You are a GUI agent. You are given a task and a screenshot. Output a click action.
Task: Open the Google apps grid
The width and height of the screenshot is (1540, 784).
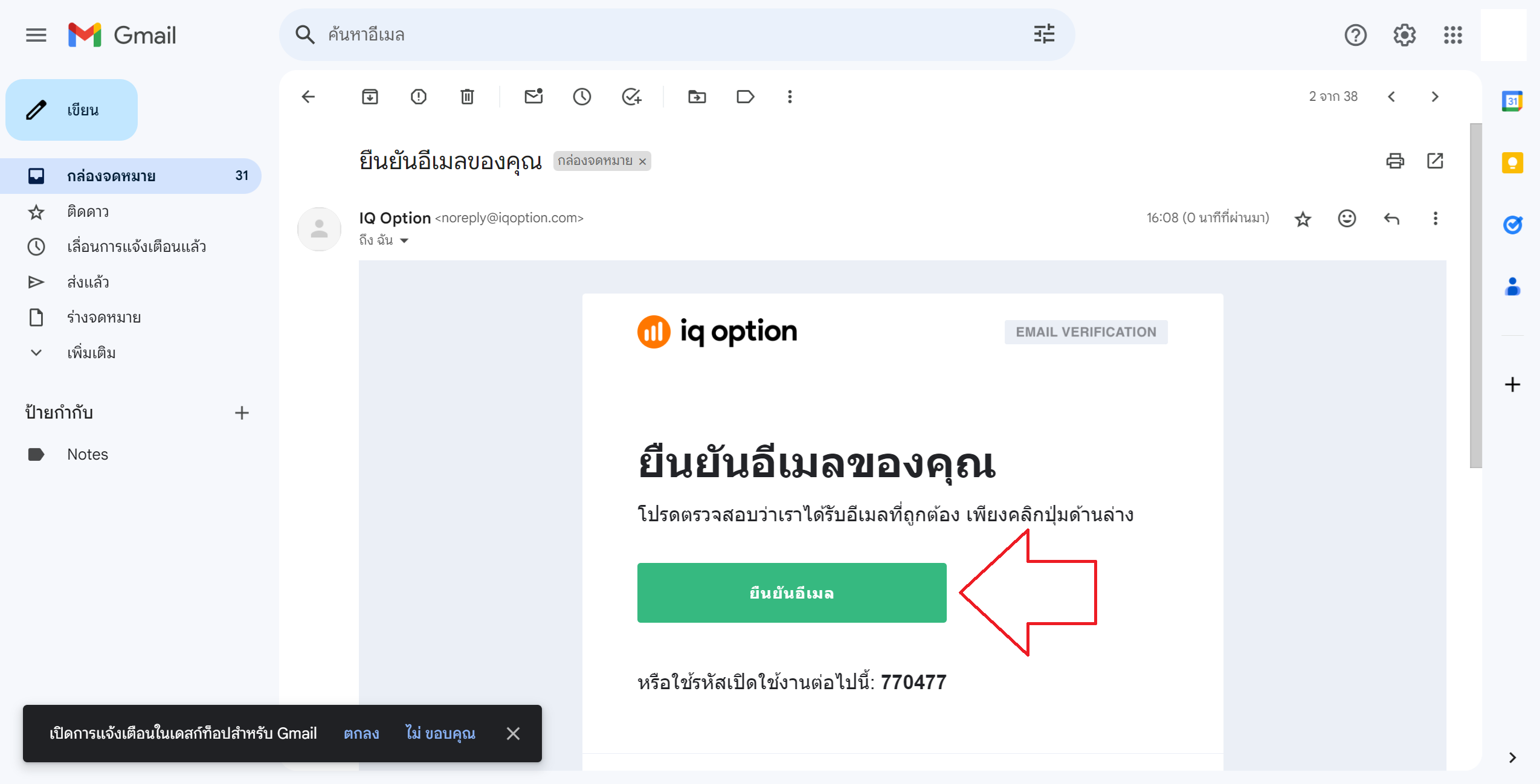(1453, 35)
